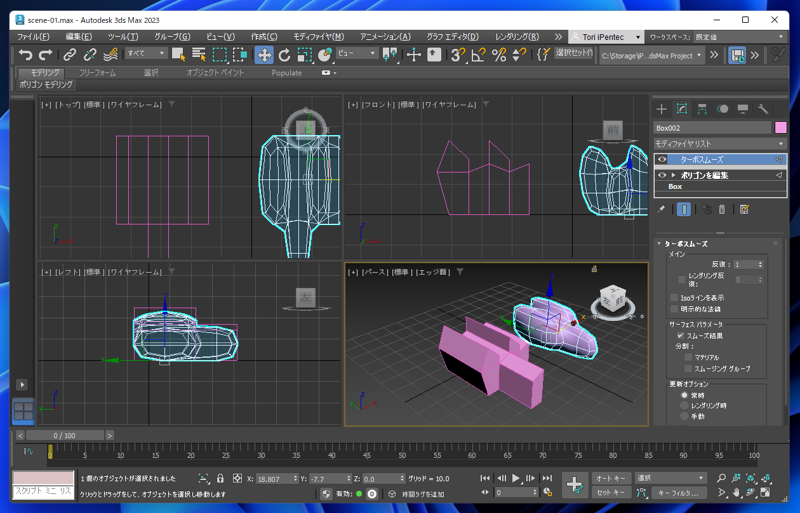Click Remove modifier from stack trash icon

[721, 209]
